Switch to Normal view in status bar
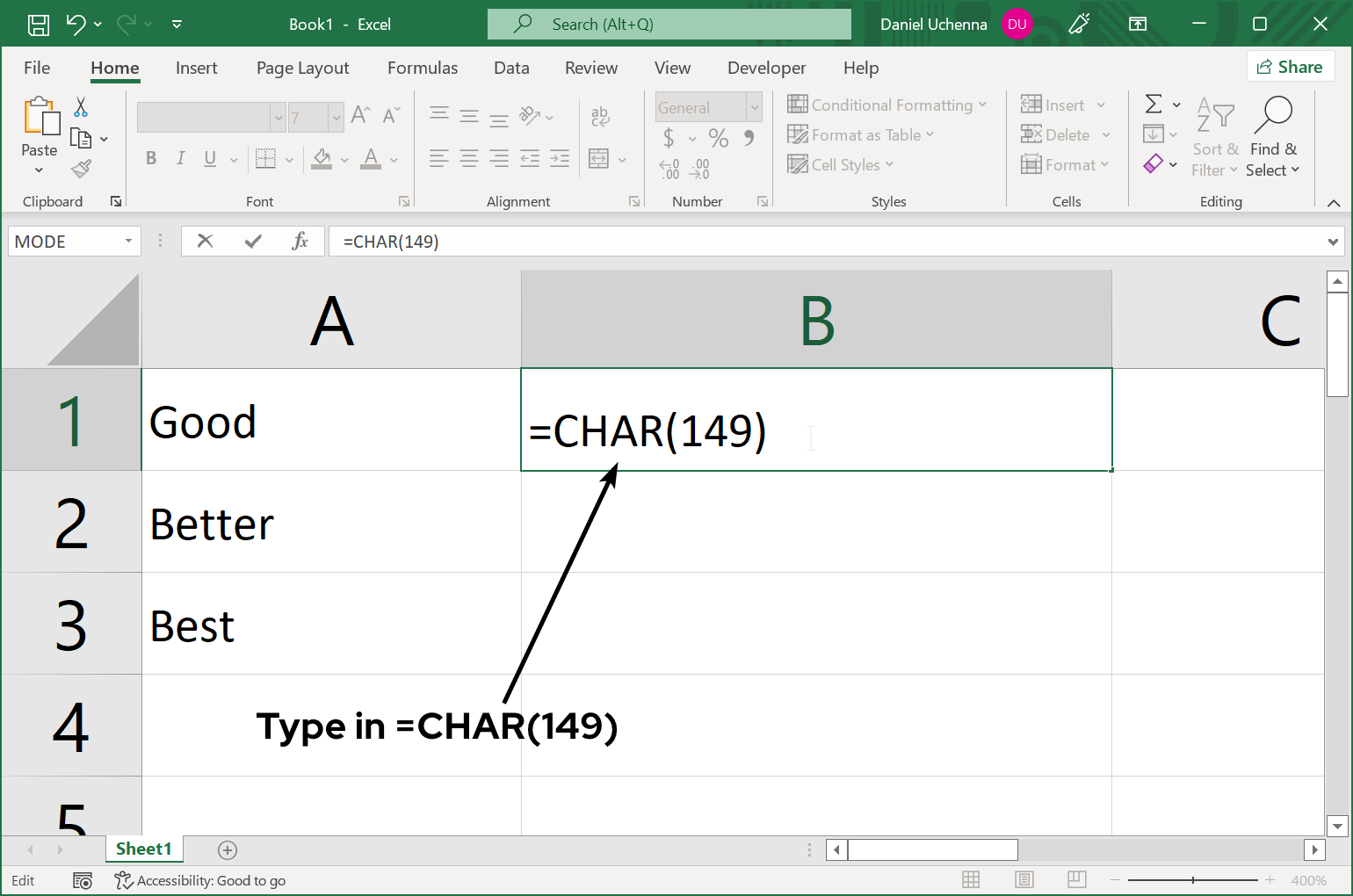Image resolution: width=1353 pixels, height=896 pixels. [x=971, y=880]
